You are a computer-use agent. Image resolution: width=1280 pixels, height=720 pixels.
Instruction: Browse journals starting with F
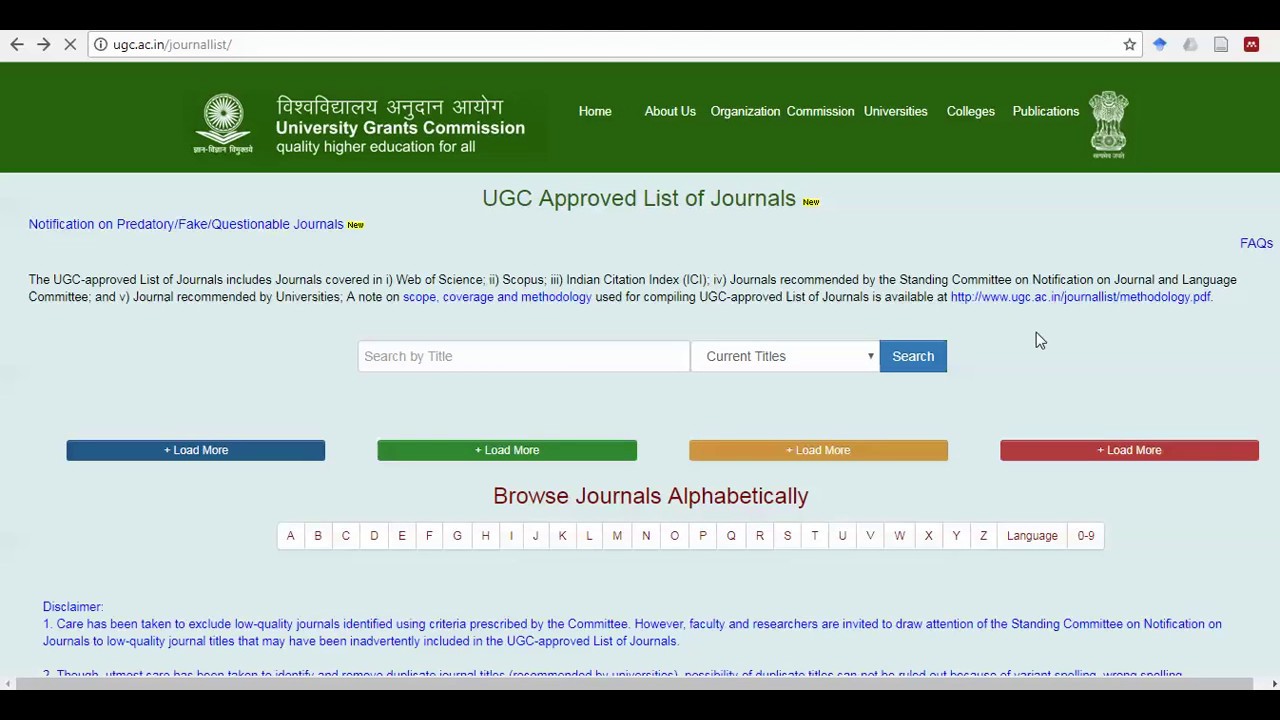(x=429, y=536)
